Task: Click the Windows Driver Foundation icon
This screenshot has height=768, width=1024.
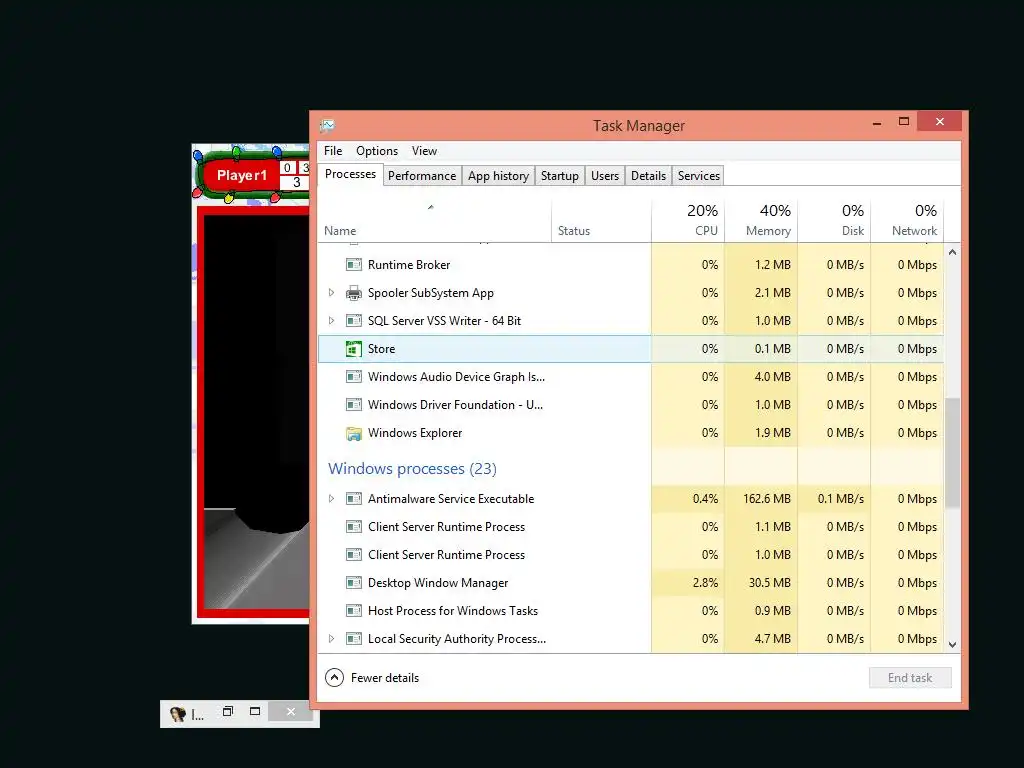Action: [x=353, y=405]
